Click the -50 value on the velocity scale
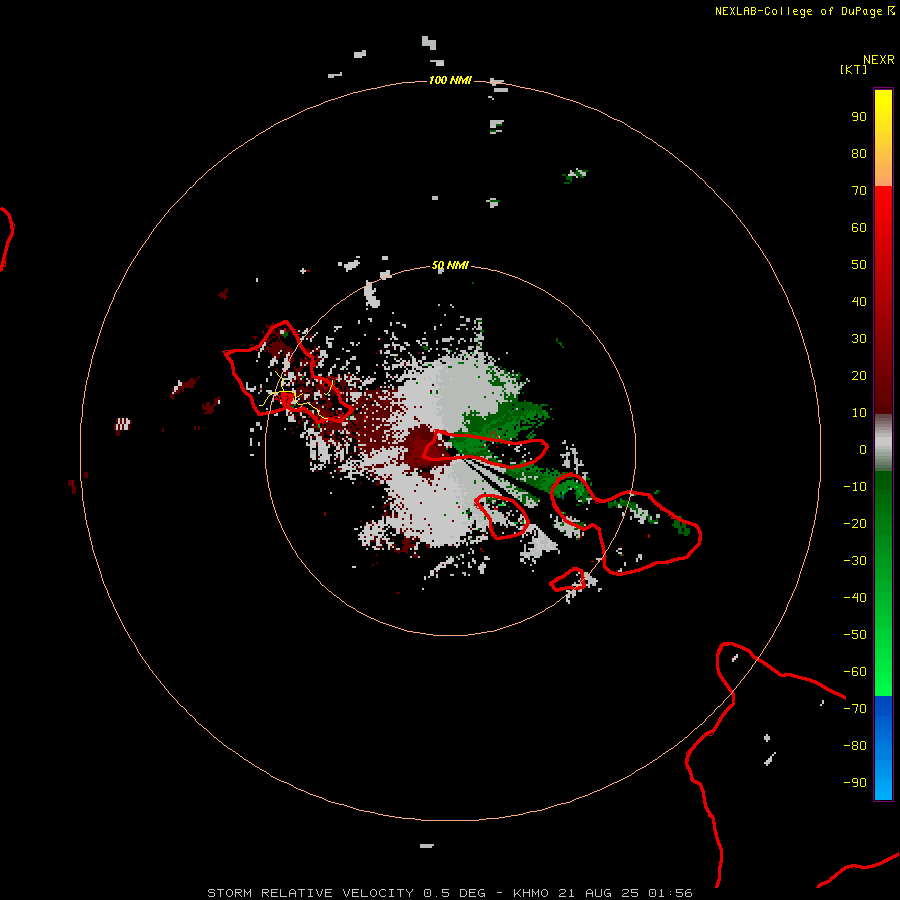This screenshot has width=900, height=900. [855, 635]
